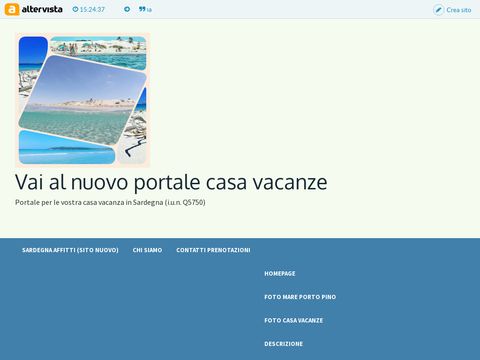This screenshot has width=480, height=360.
Task: Open the Descrizione menu item
Action: coord(284,344)
